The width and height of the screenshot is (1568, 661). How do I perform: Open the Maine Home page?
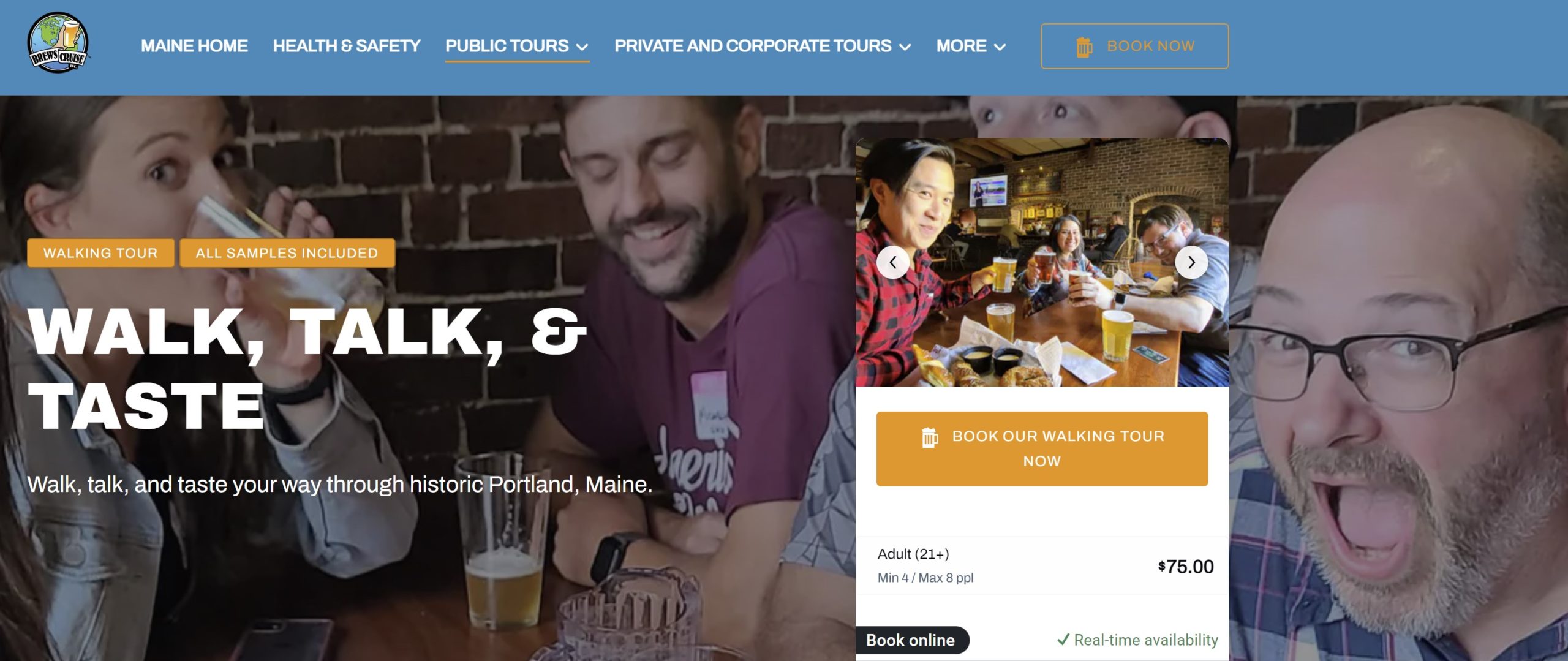194,46
